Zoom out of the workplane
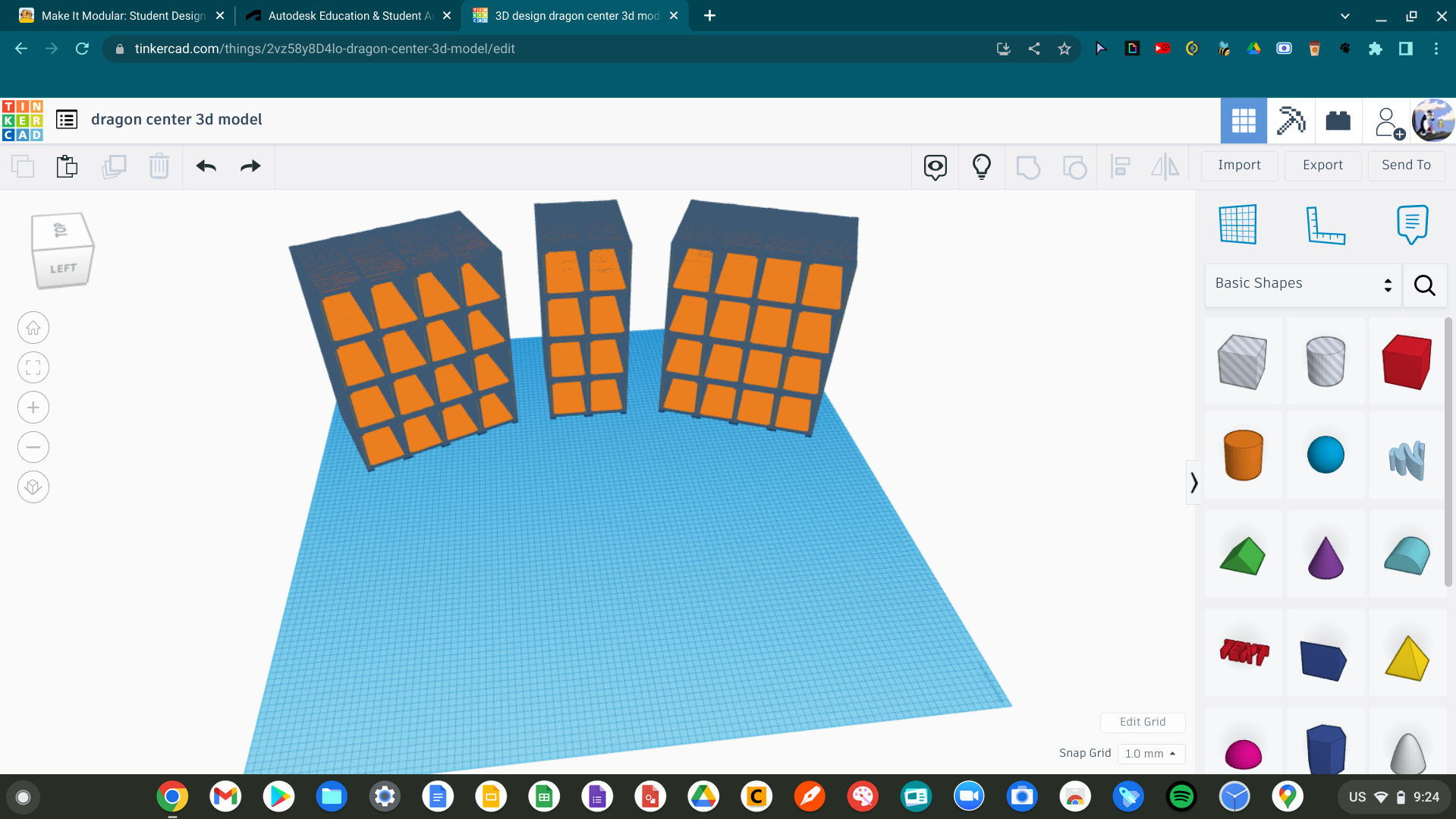This screenshot has width=1456, height=819. coord(33,448)
